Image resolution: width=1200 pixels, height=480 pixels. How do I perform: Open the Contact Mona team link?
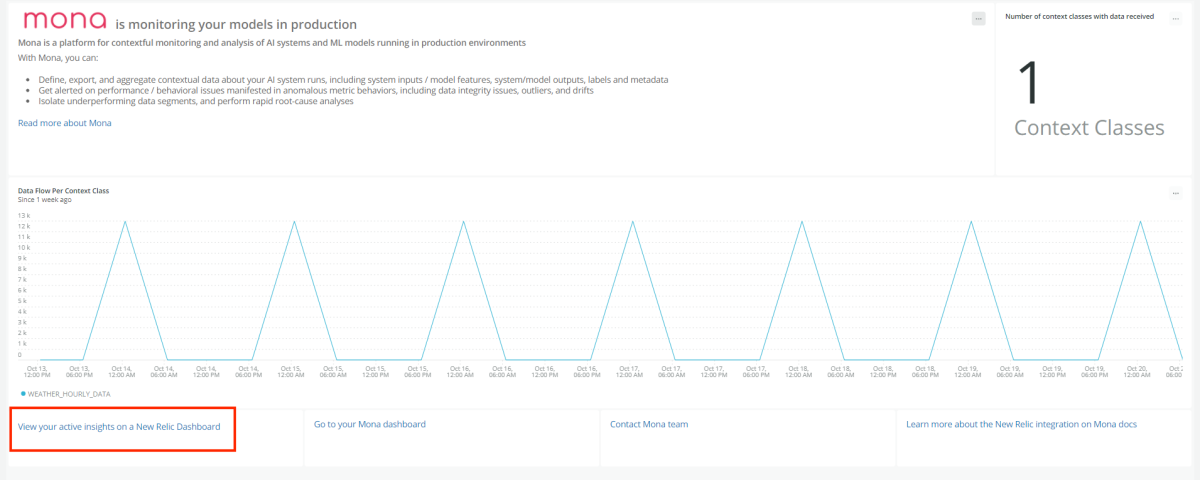(649, 425)
